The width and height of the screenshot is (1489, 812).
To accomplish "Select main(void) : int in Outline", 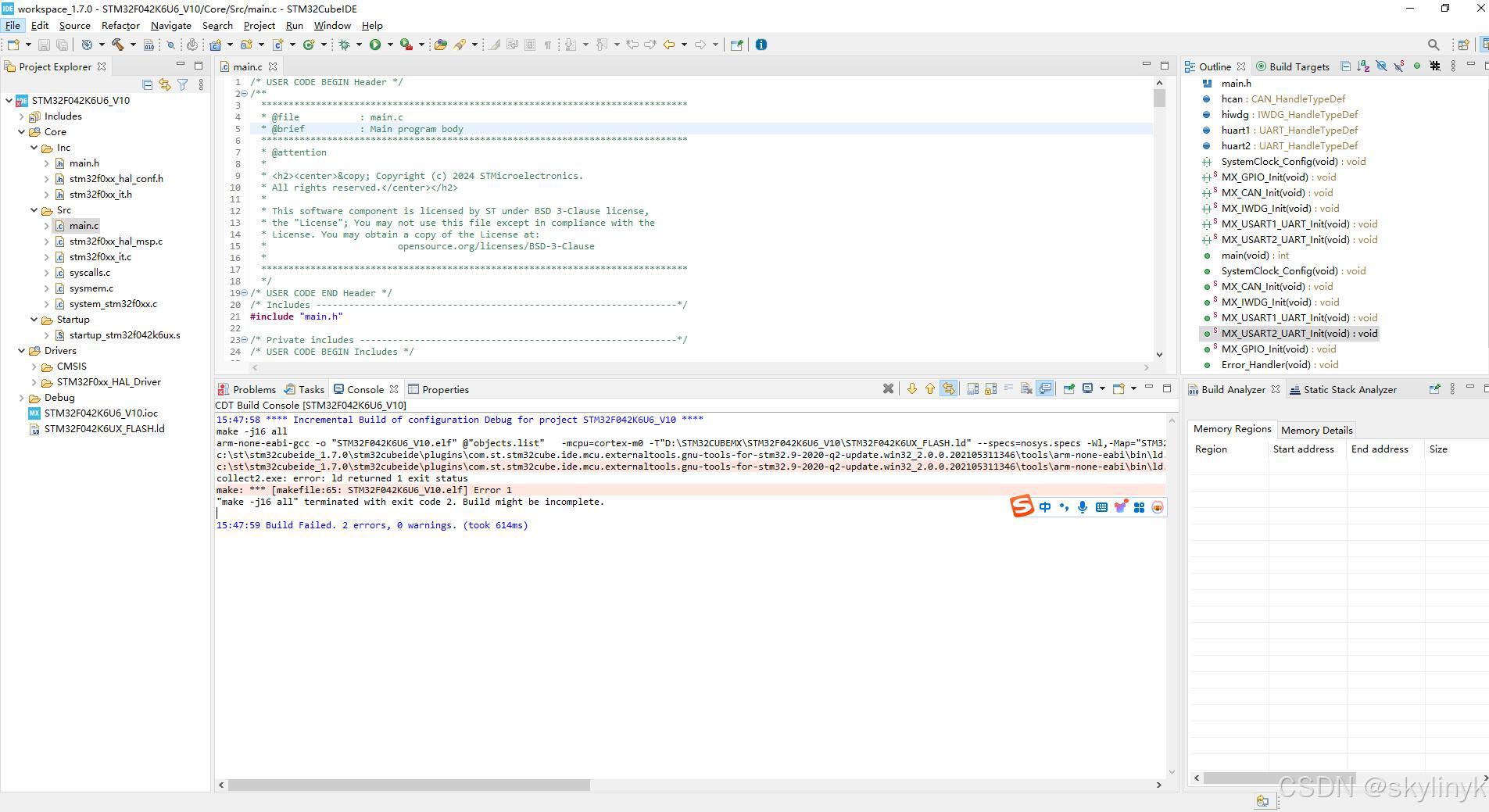I will pyautogui.click(x=1255, y=255).
